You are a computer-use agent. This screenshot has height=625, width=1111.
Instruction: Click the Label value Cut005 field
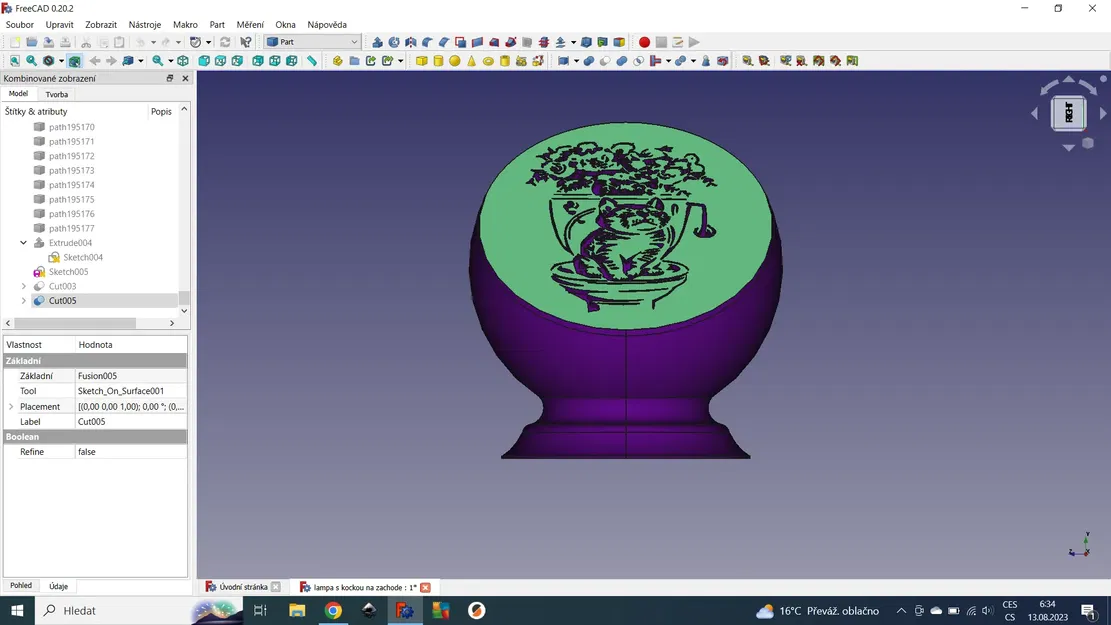(x=131, y=422)
